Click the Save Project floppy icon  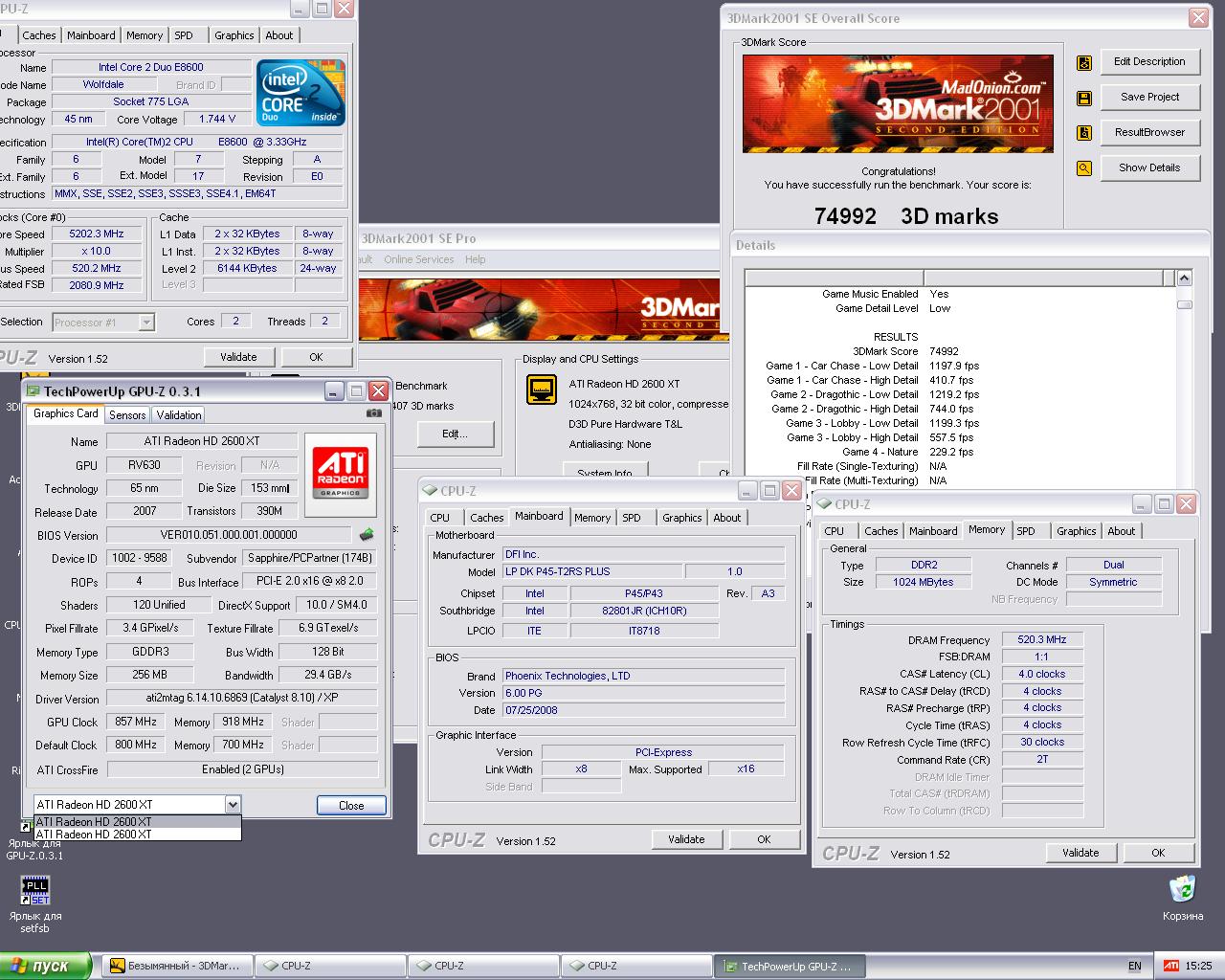coord(1084,98)
